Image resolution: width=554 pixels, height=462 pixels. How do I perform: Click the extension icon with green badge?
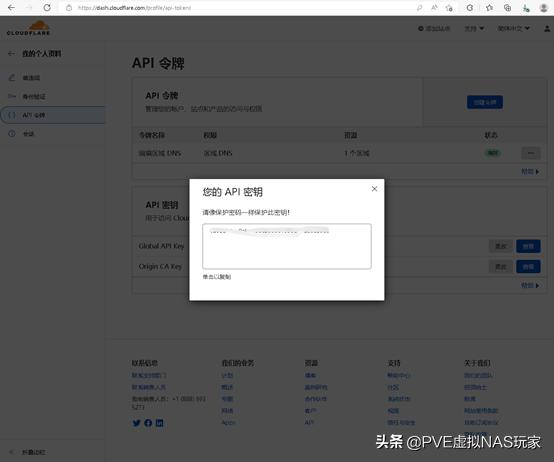pyautogui.click(x=526, y=8)
